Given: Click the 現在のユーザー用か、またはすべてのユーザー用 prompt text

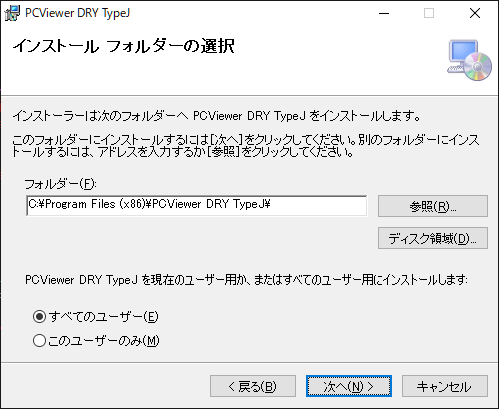Looking at the screenshot, I should (246, 279).
